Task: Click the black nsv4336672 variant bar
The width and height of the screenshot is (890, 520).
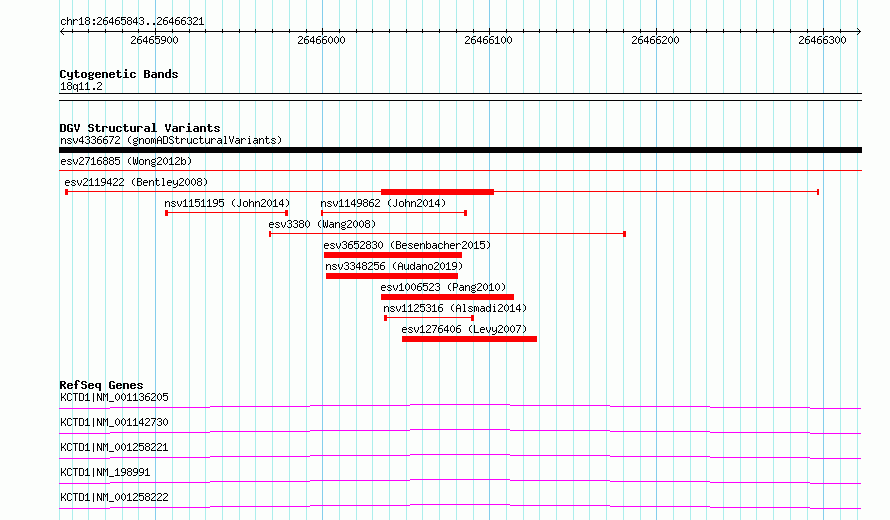Action: tap(460, 150)
